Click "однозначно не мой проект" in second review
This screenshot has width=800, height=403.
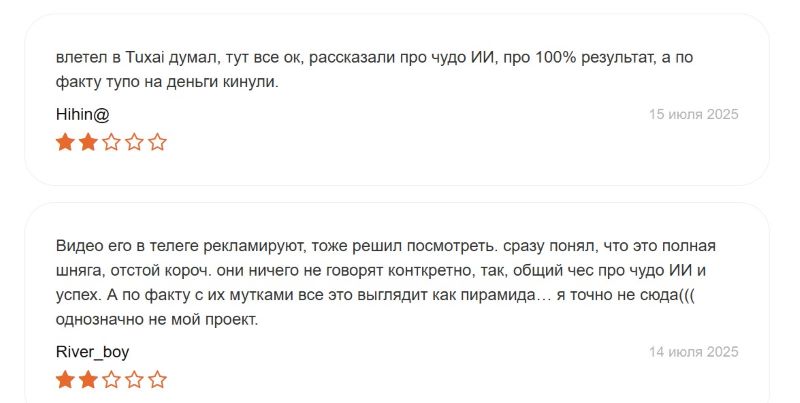(156, 320)
